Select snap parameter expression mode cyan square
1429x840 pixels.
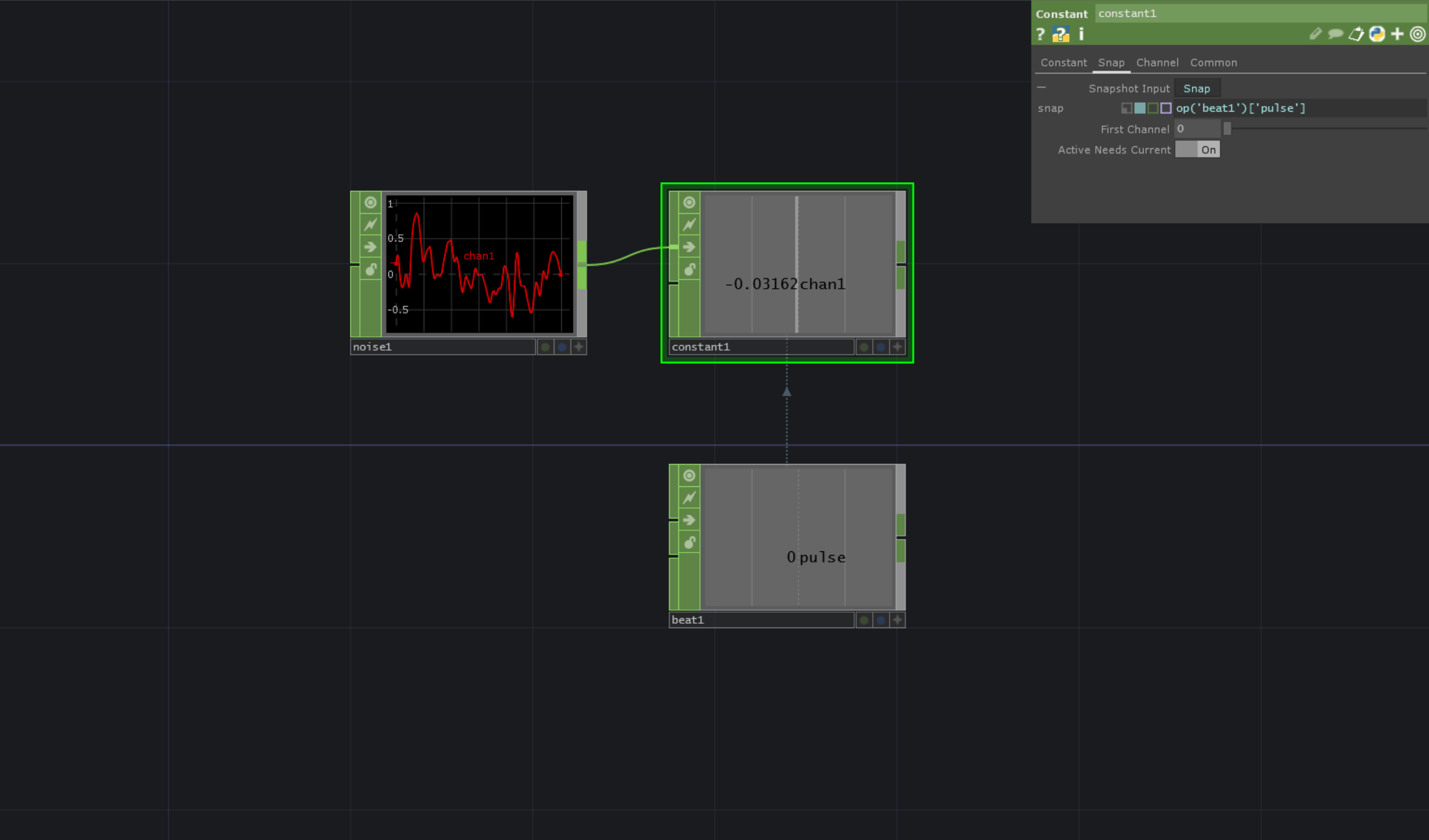tap(1140, 108)
